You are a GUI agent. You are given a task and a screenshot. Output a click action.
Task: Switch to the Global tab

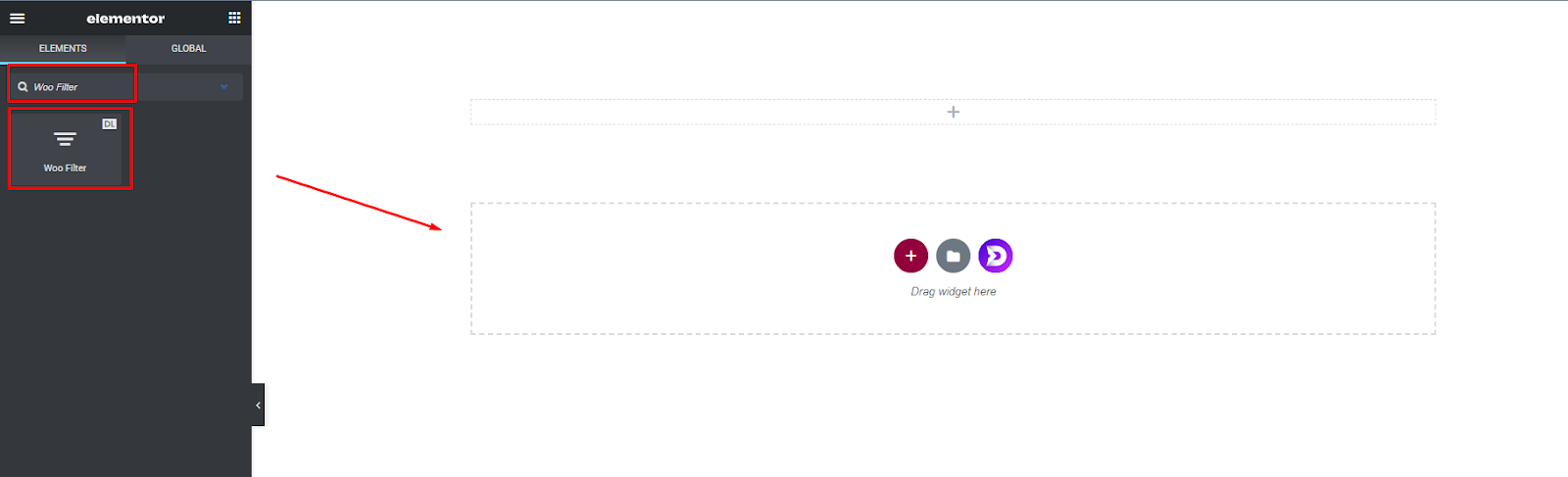[189, 48]
